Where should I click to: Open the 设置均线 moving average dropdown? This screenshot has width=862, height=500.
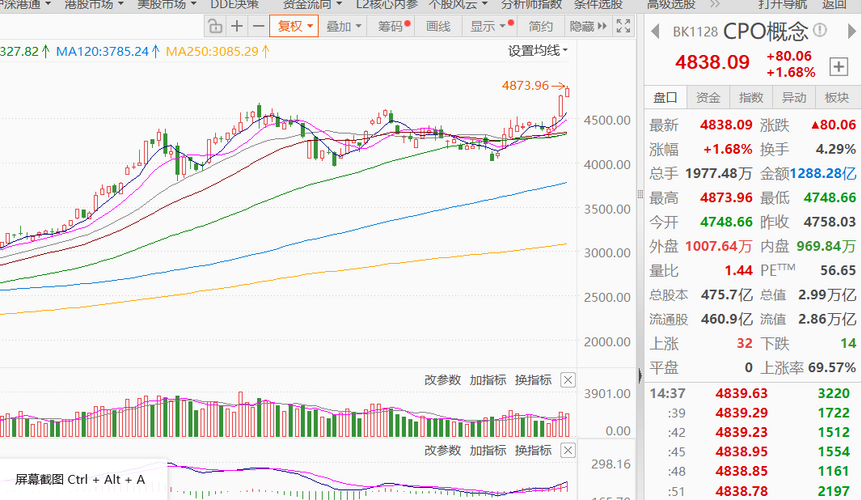pyautogui.click(x=537, y=50)
